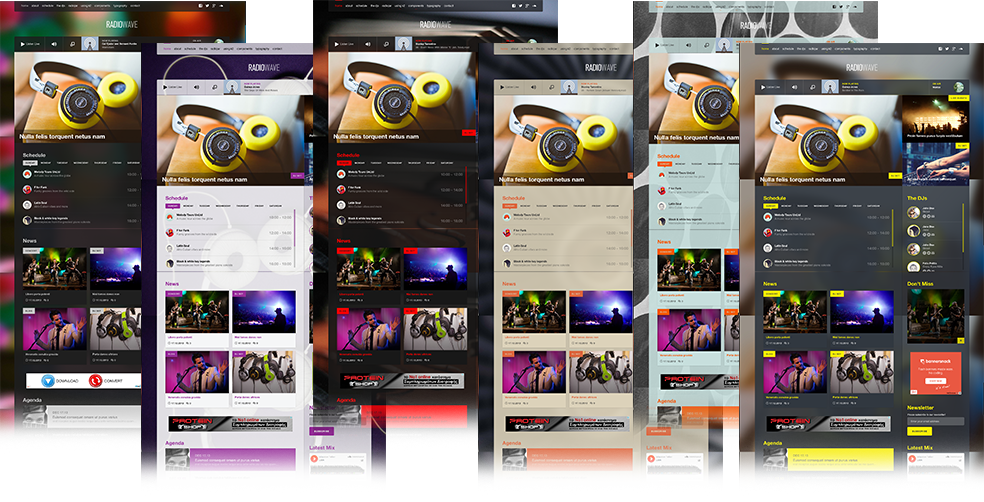
Task: Click first DJ avatar in yellow The DJs list
Action: [914, 211]
